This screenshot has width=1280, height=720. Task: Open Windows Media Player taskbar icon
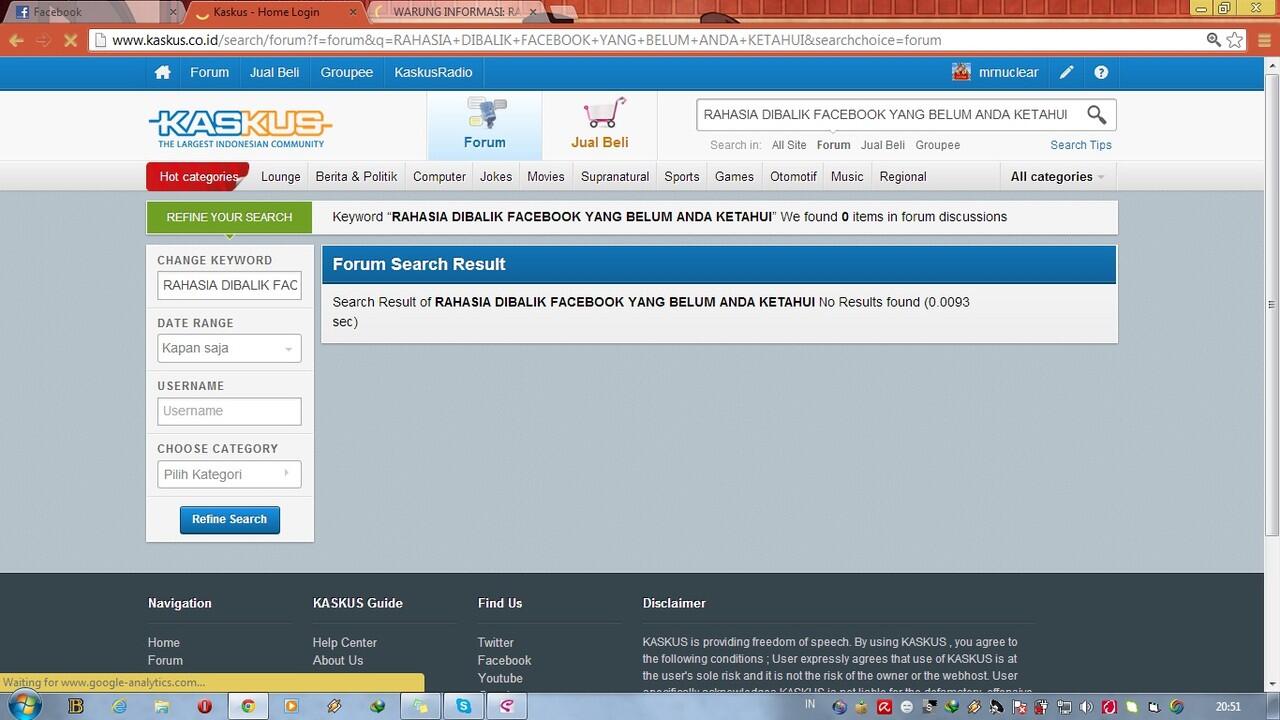(x=291, y=706)
